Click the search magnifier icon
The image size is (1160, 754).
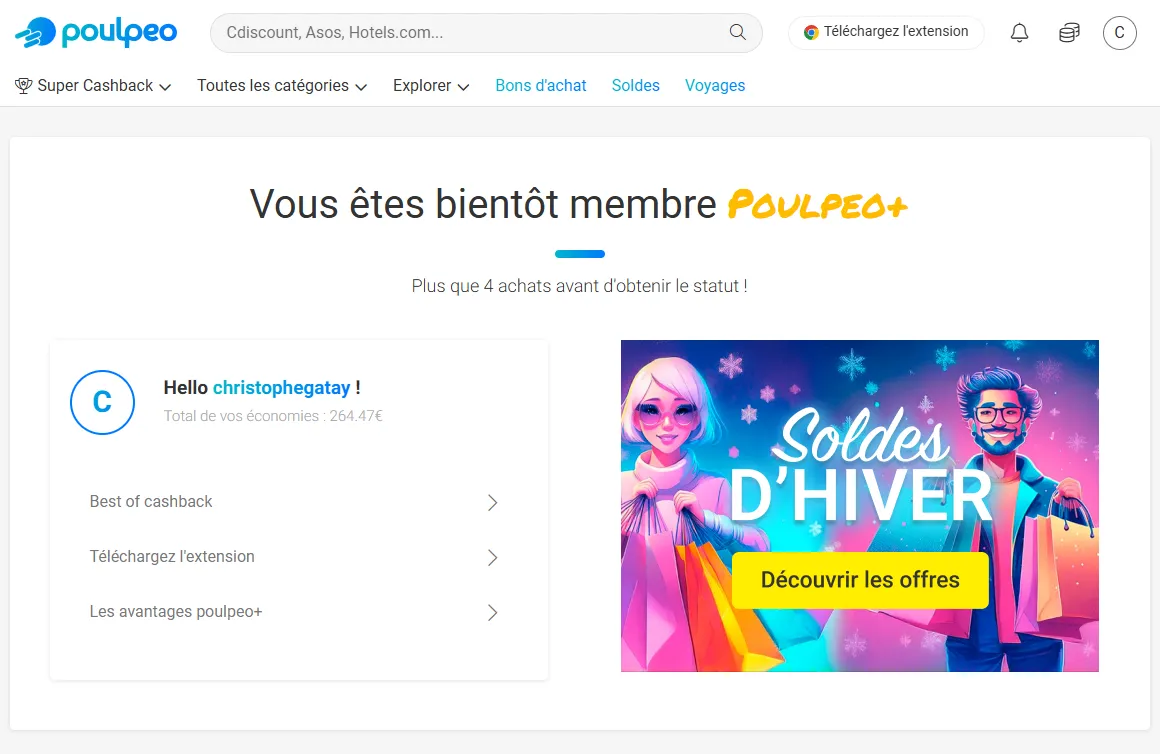(738, 32)
